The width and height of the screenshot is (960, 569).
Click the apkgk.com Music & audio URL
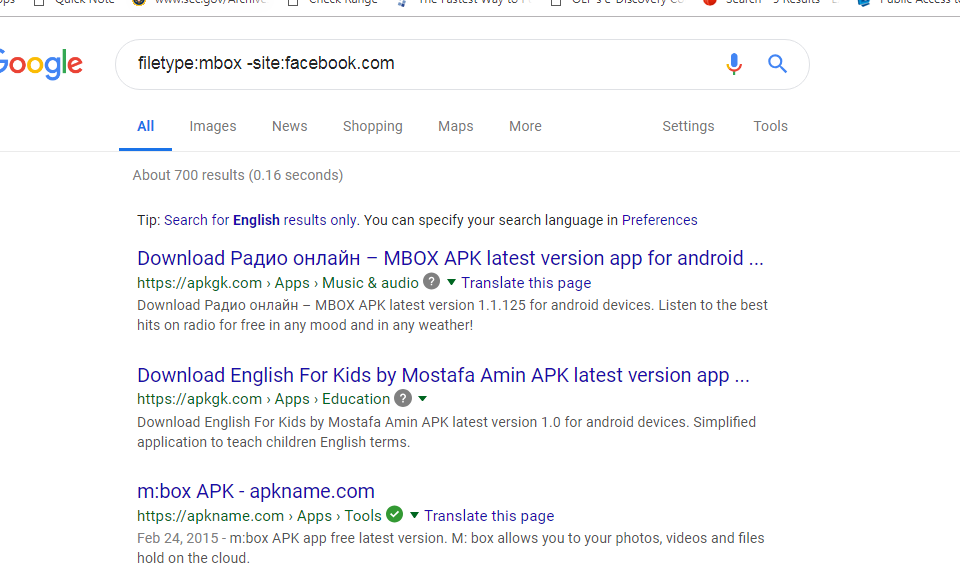coord(278,283)
